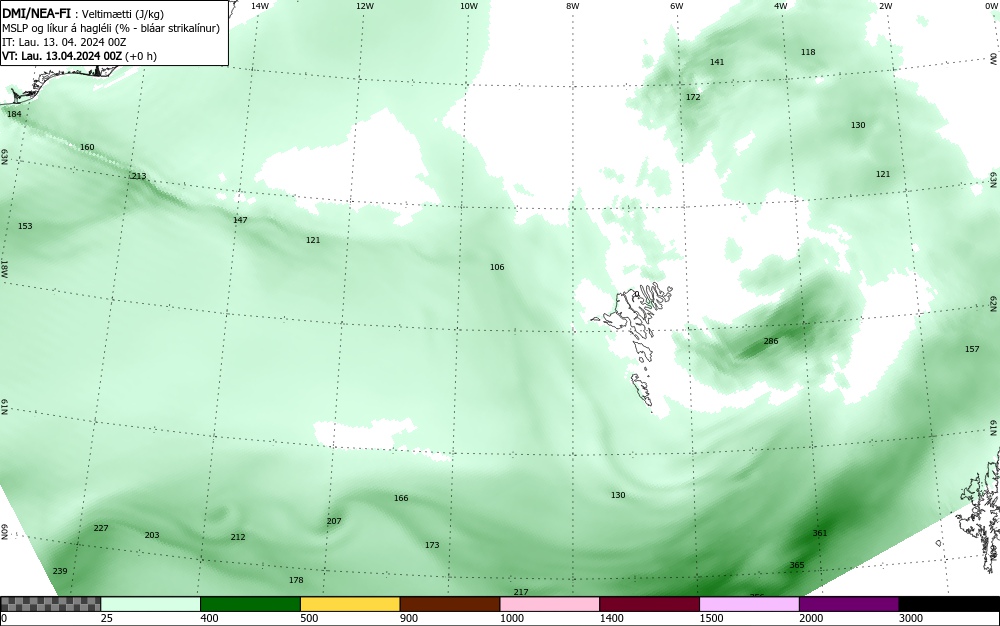Click the legend label 900

pos(409,618)
